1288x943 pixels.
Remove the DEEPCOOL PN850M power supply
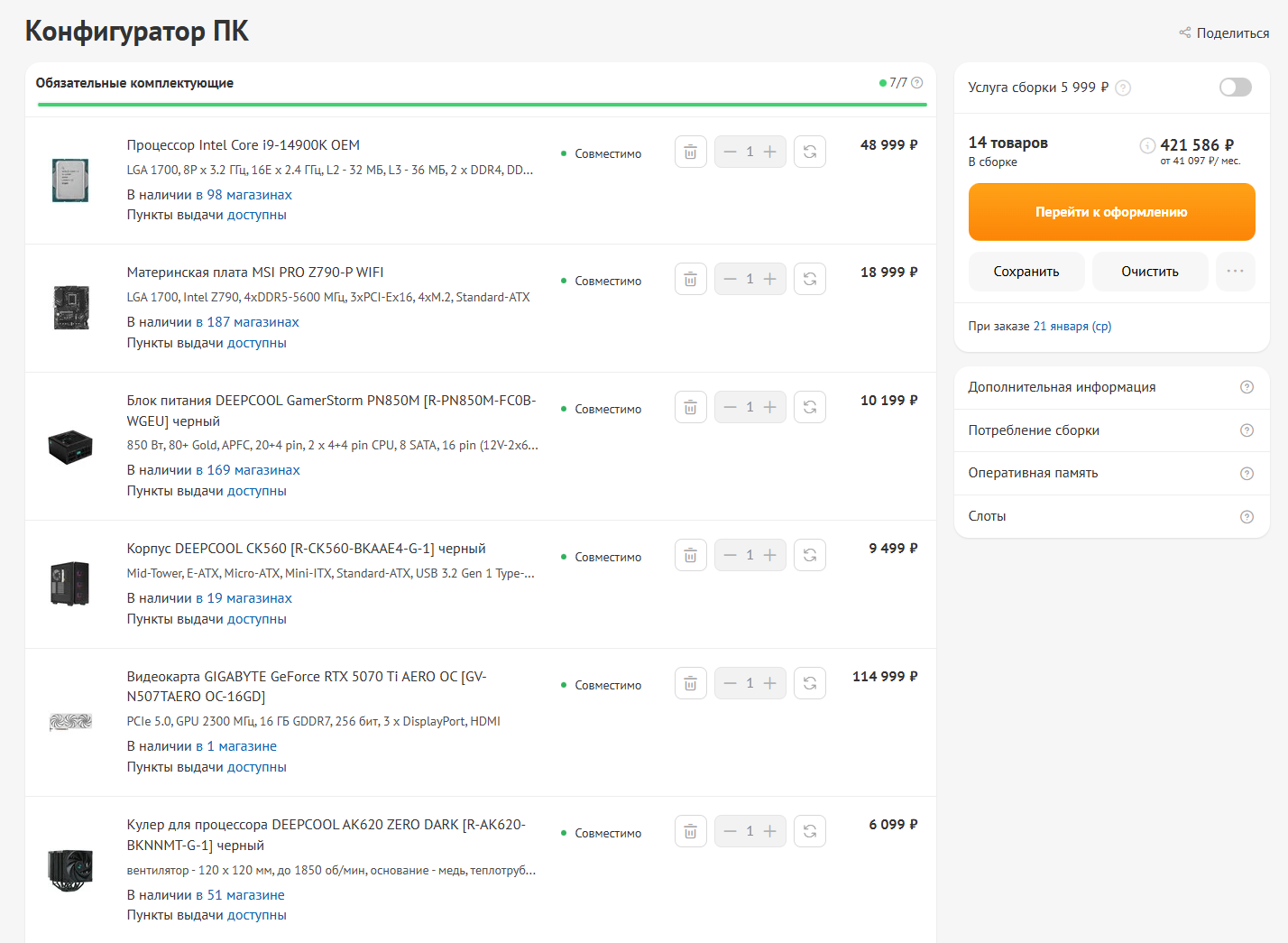click(690, 408)
